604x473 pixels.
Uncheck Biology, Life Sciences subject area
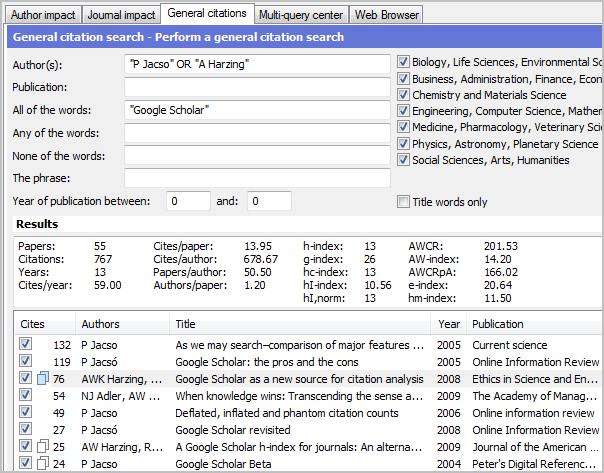click(x=403, y=62)
